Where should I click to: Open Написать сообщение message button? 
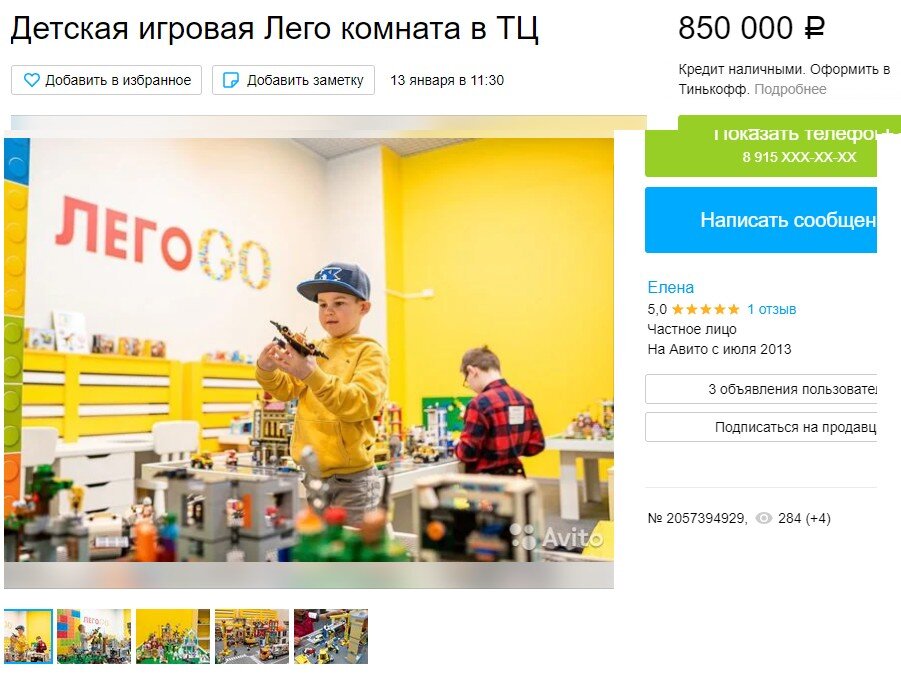pos(761,220)
